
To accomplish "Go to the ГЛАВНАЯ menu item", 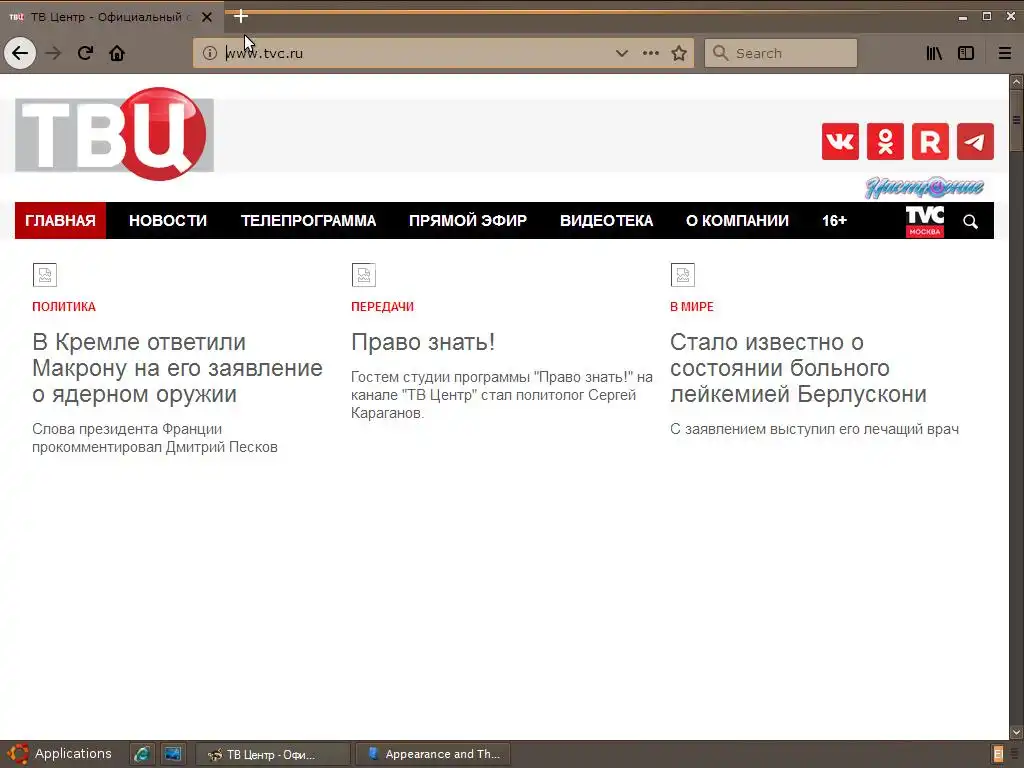I will (60, 221).
